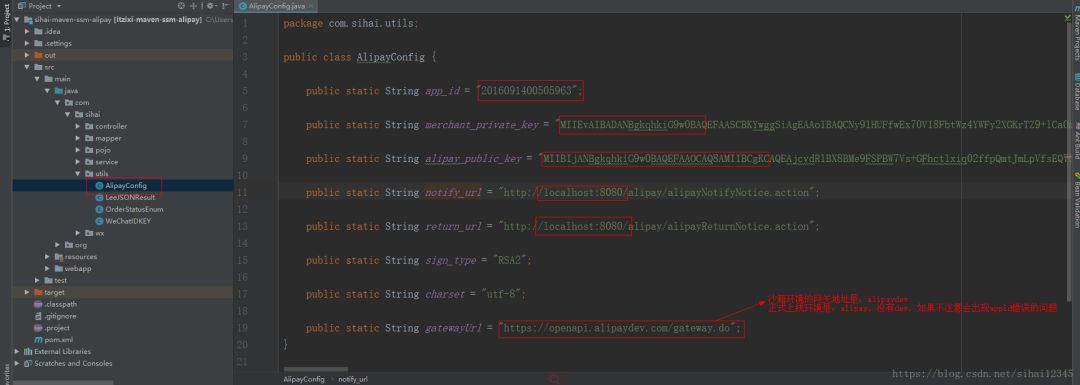
Task: Close the AlipayConfig.java tab
Action: coord(311,6)
